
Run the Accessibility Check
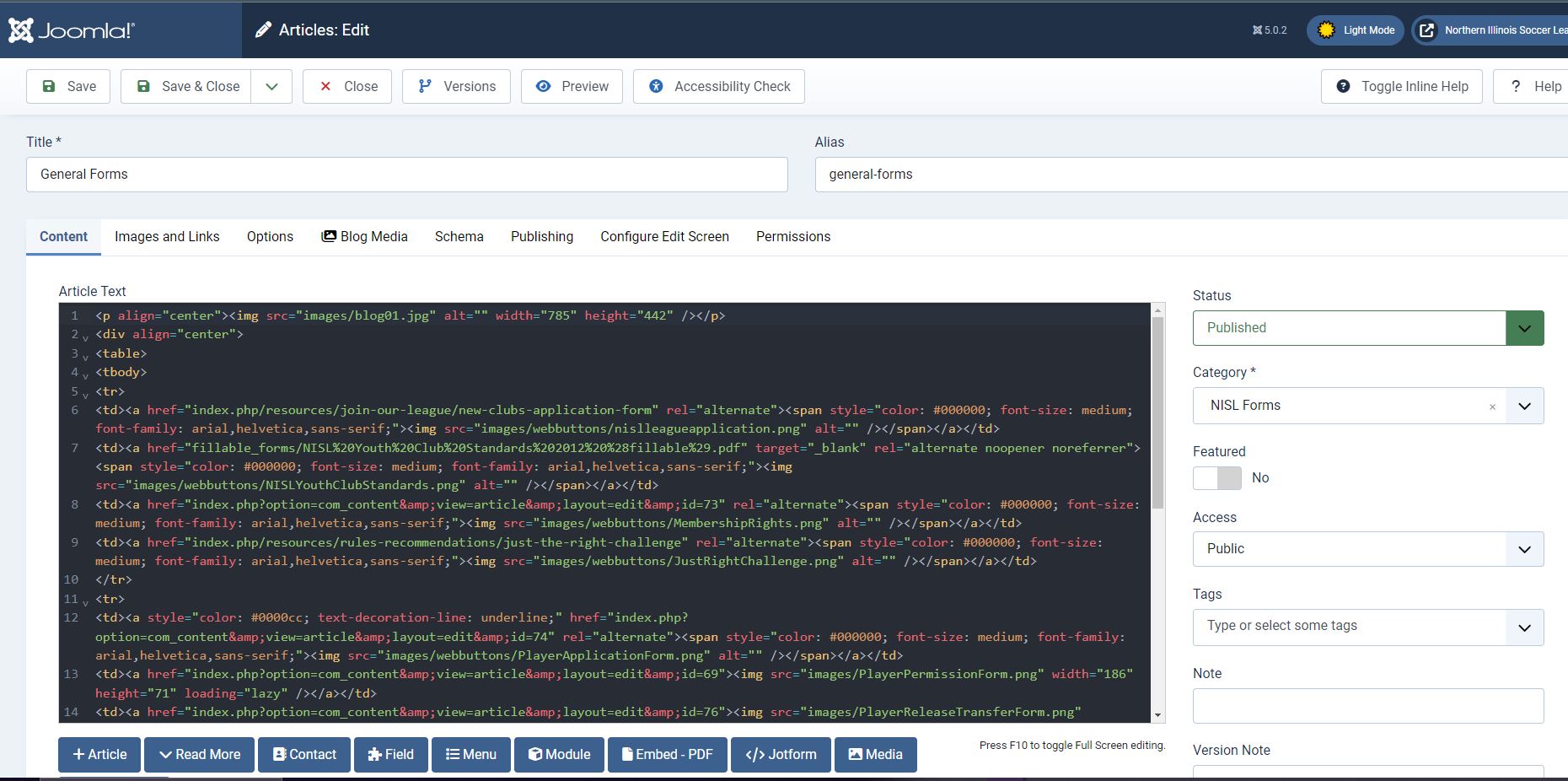tap(719, 86)
